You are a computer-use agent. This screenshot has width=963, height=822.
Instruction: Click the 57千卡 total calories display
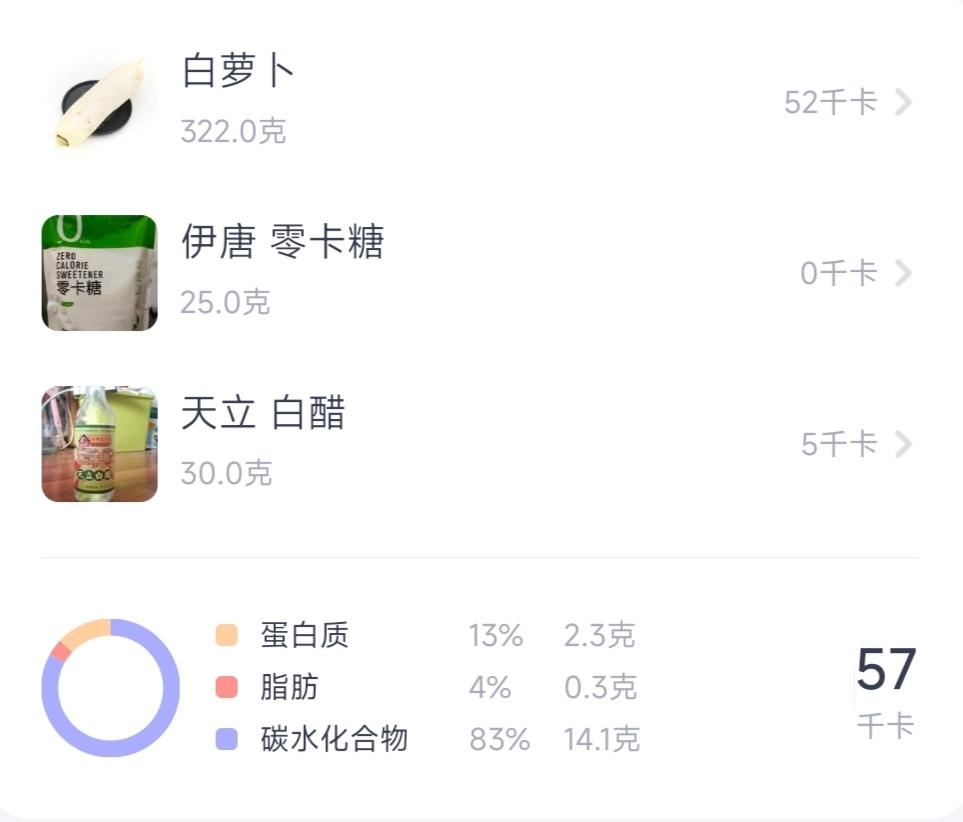point(888,690)
